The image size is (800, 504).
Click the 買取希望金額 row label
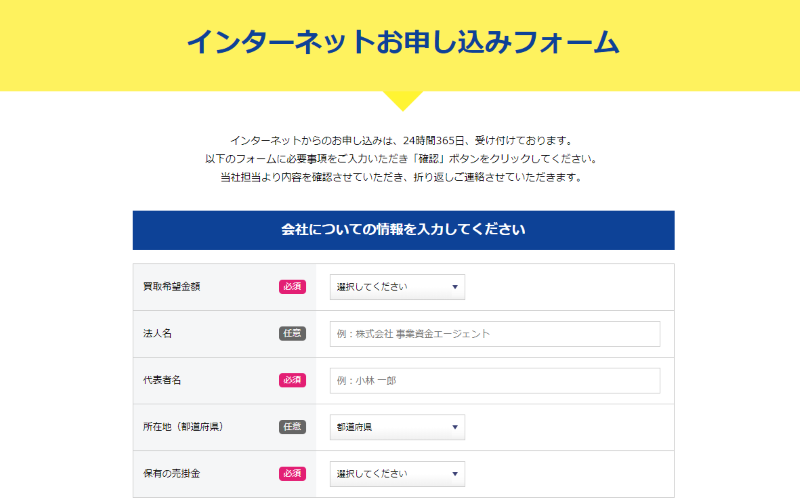(171, 287)
